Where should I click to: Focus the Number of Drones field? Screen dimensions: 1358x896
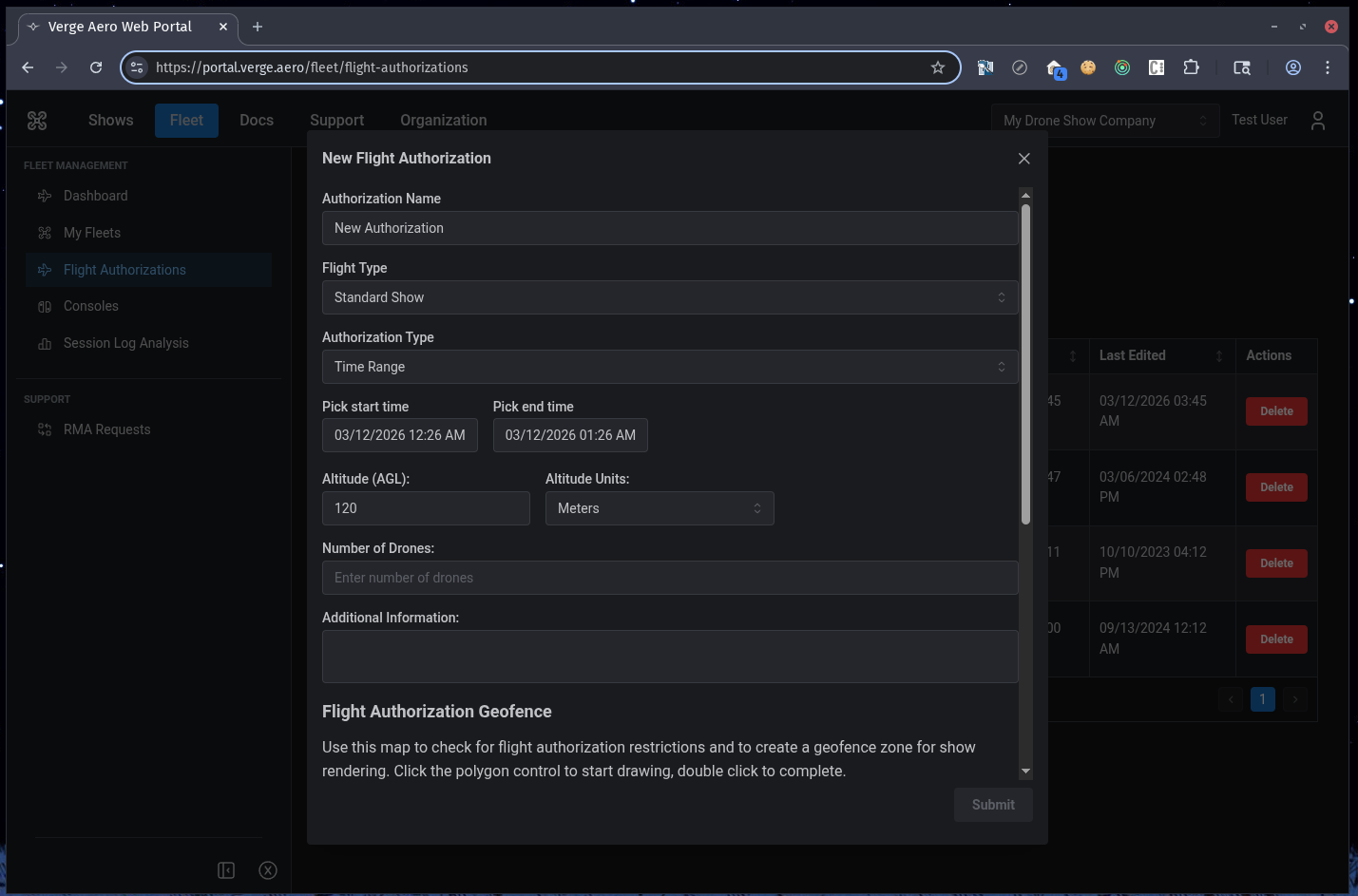pyautogui.click(x=669, y=578)
